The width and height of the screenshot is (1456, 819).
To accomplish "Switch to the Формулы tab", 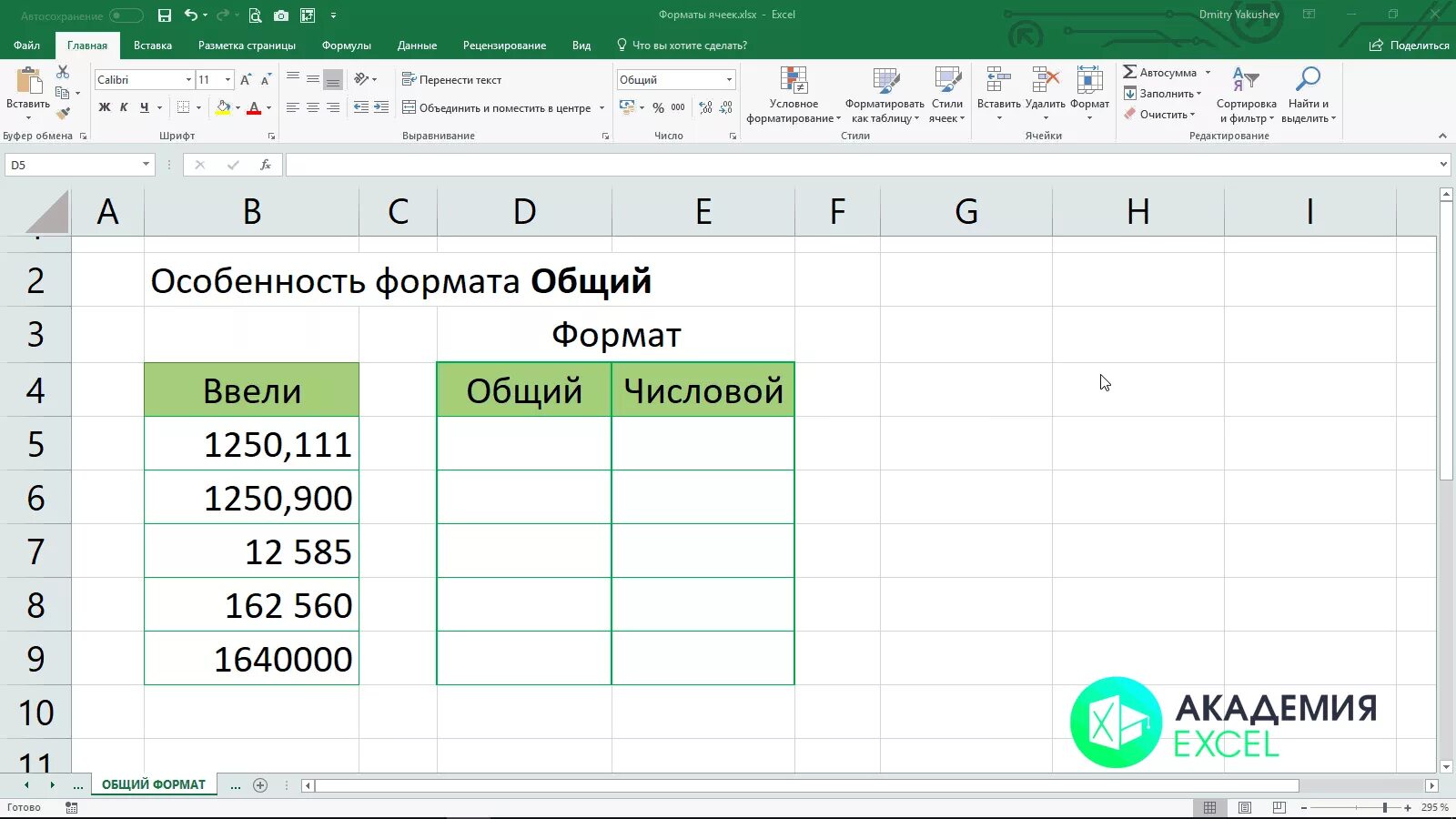I will point(346,45).
